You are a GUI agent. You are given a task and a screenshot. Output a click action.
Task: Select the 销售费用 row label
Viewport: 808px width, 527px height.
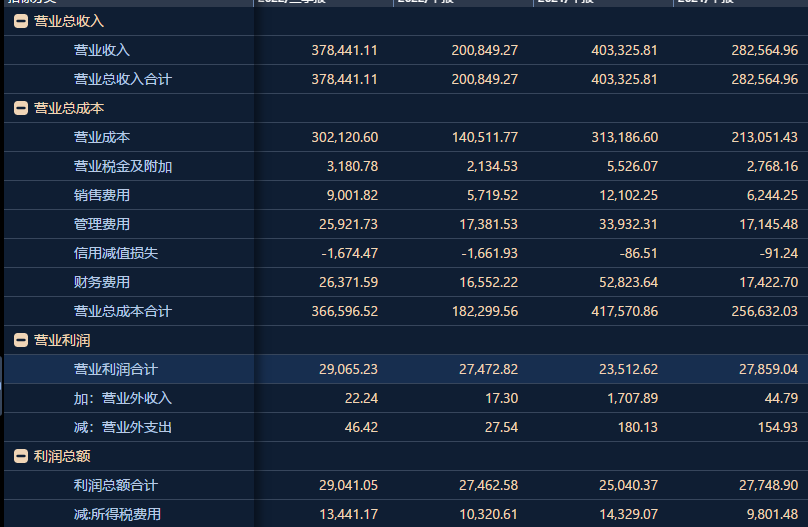tap(102, 195)
